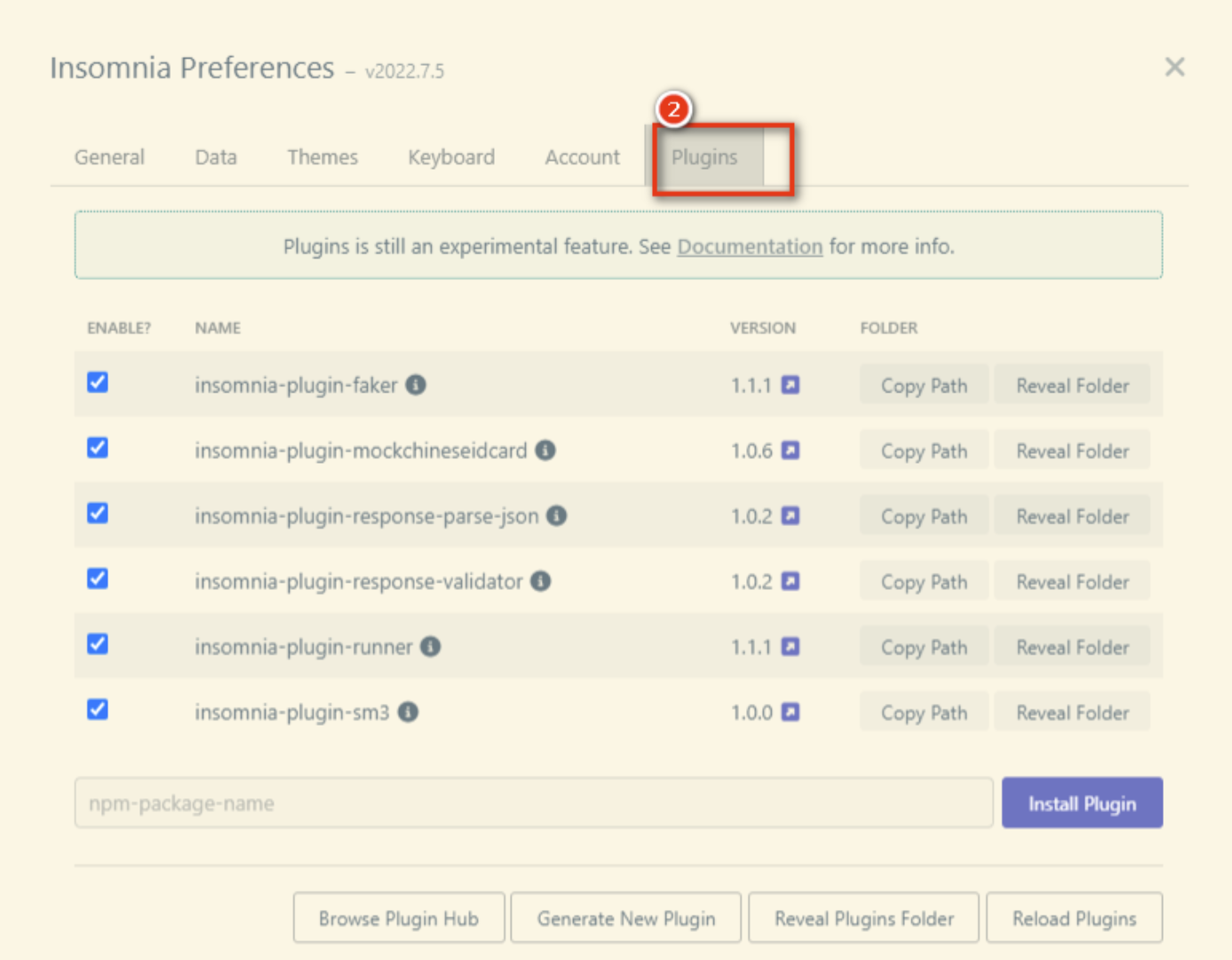
Task: Open info icon for insomnia-plugin-faker
Action: pos(416,385)
